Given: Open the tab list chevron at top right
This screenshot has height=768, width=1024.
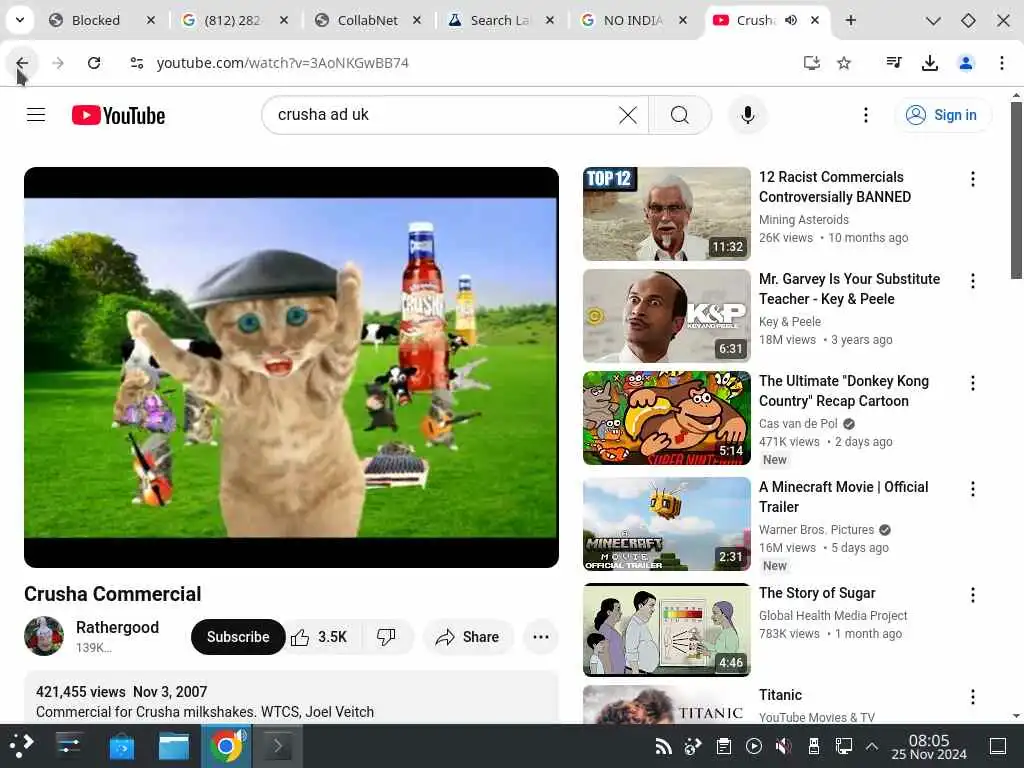Looking at the screenshot, I should click(x=933, y=21).
